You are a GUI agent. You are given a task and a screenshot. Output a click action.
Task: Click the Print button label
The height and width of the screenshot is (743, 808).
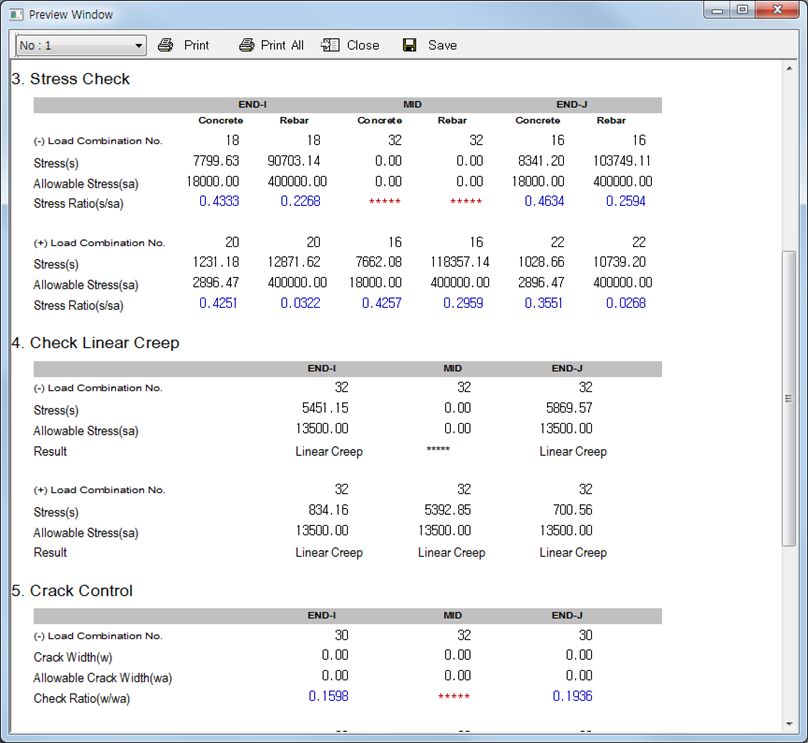[x=196, y=45]
